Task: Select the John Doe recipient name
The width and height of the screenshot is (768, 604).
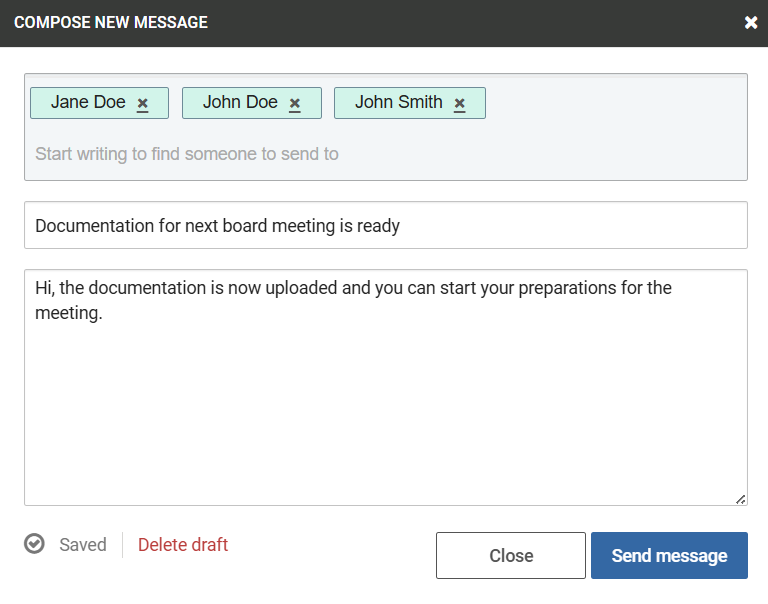Action: [240, 102]
